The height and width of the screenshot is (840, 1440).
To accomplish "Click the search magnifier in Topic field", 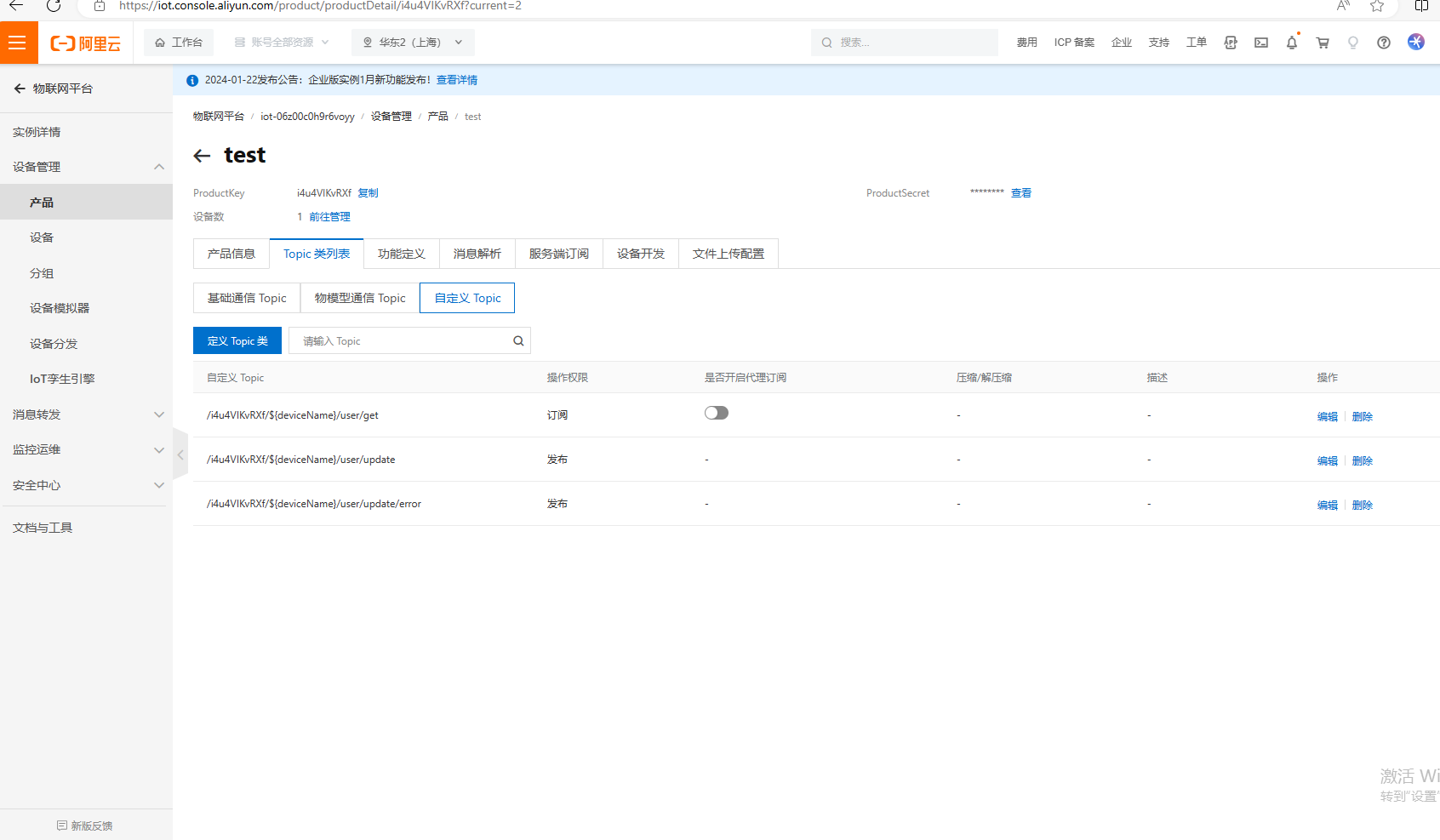I will pyautogui.click(x=517, y=341).
